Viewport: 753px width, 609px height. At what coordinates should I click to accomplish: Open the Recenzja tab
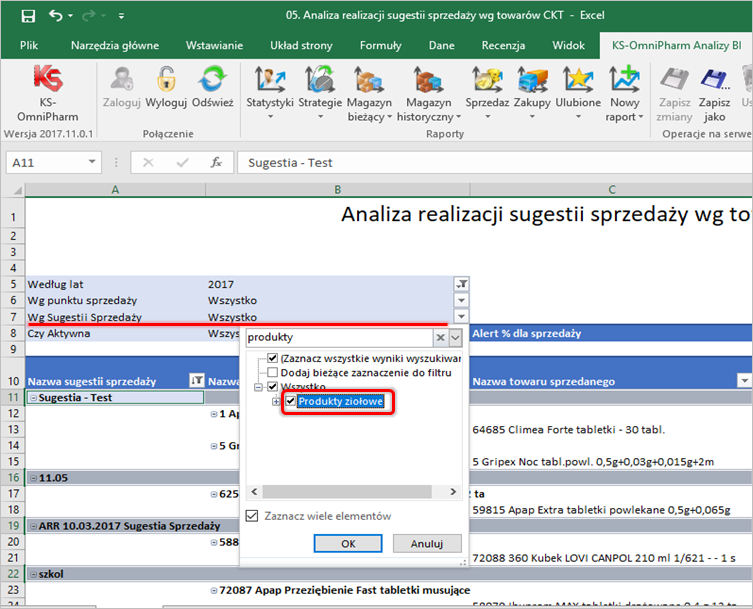503,46
